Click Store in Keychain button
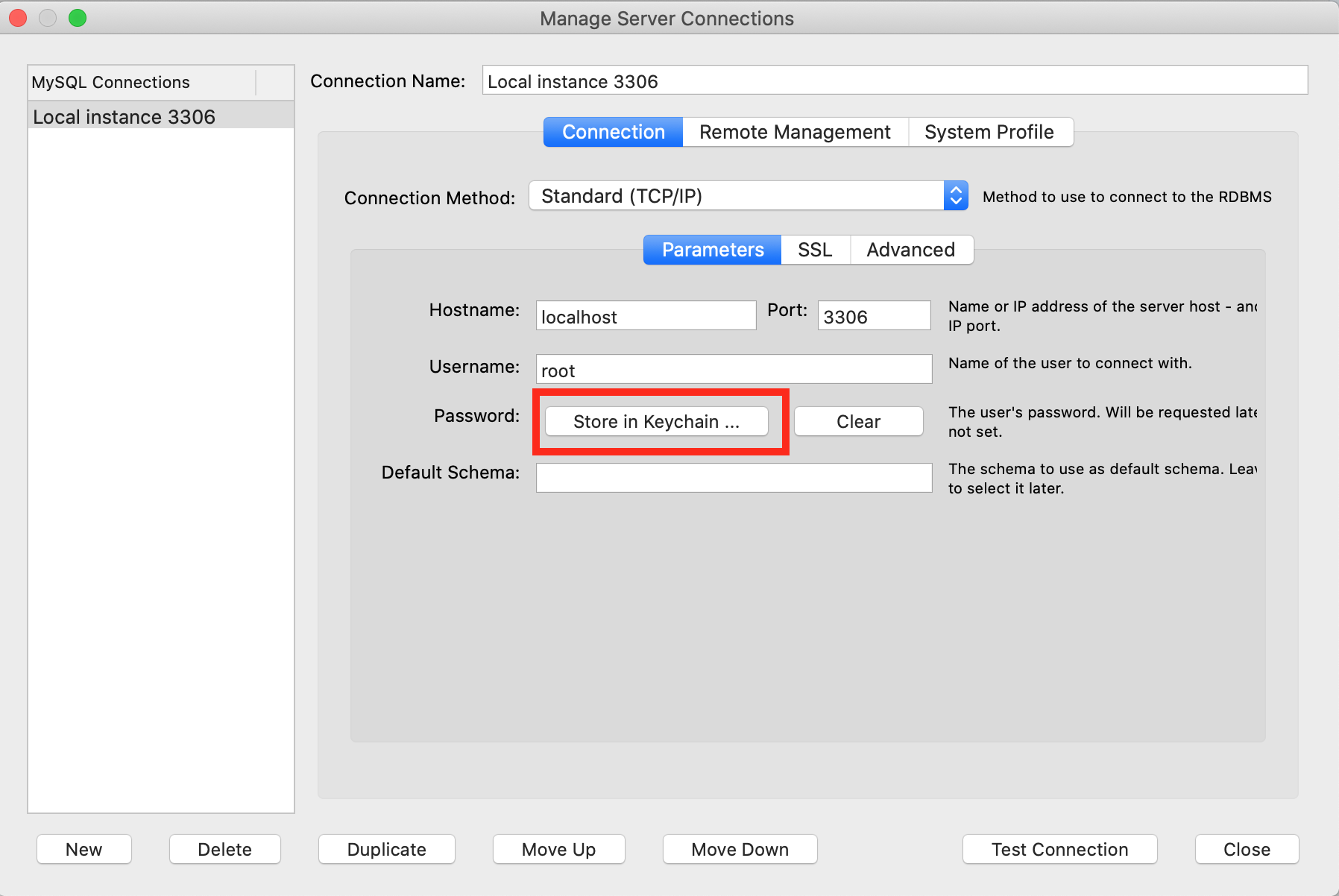Screen dimensions: 1339x896 (x=657, y=421)
